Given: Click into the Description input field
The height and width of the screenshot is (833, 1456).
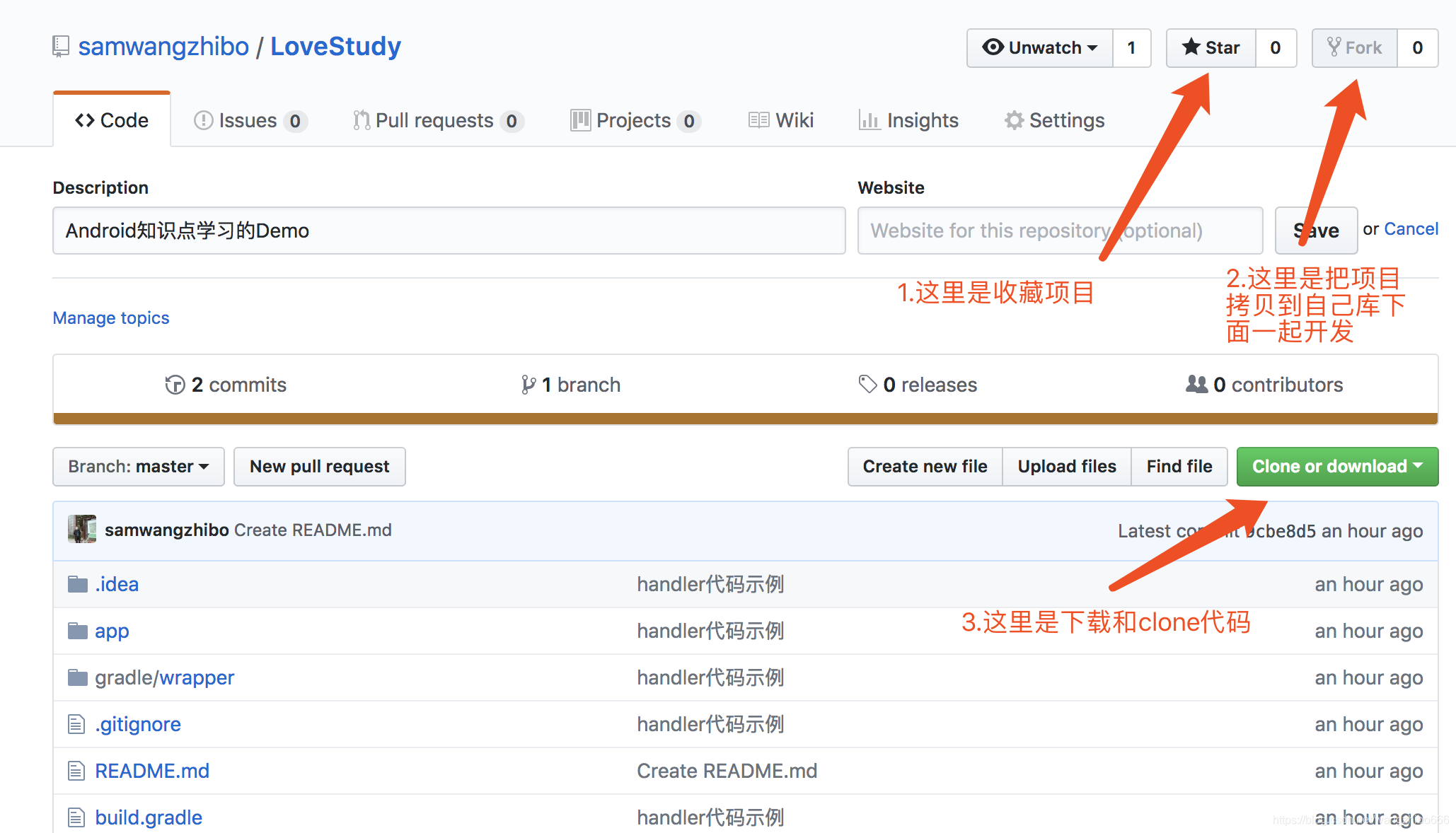Looking at the screenshot, I should pos(449,231).
